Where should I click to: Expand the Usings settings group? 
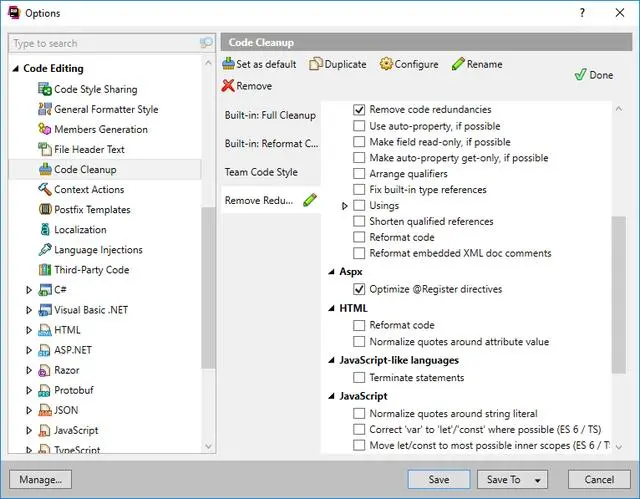click(344, 206)
